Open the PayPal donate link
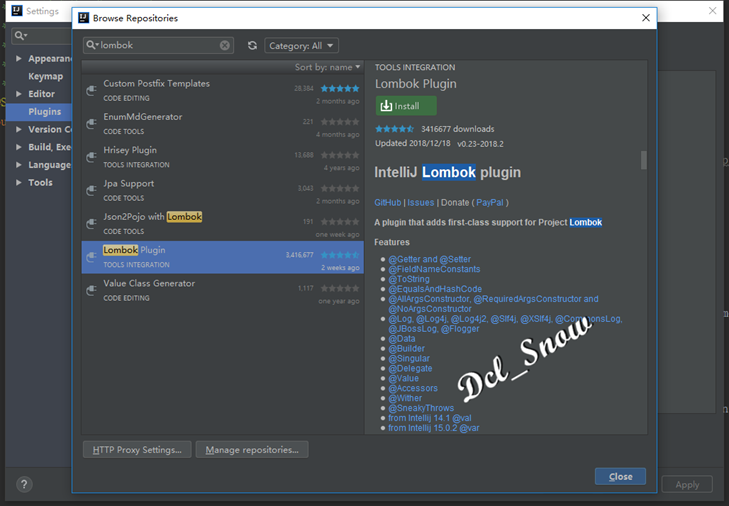Screen dimensions: 729x506 490,203
